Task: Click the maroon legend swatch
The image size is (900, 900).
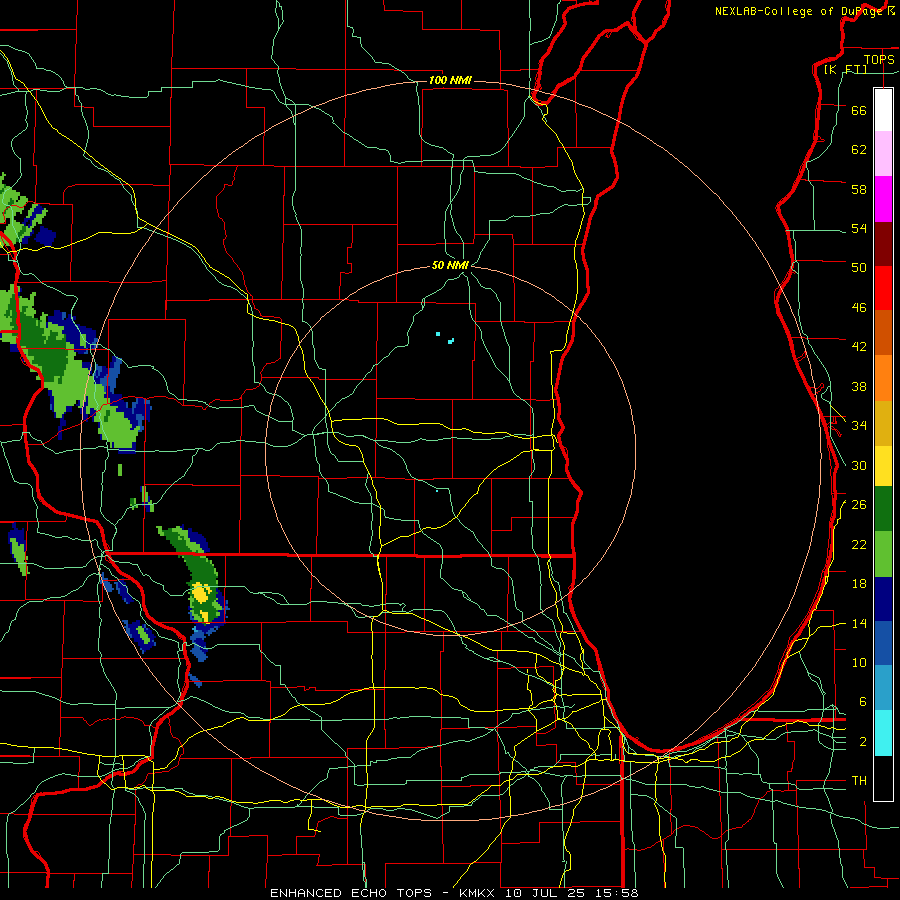Action: [883, 243]
